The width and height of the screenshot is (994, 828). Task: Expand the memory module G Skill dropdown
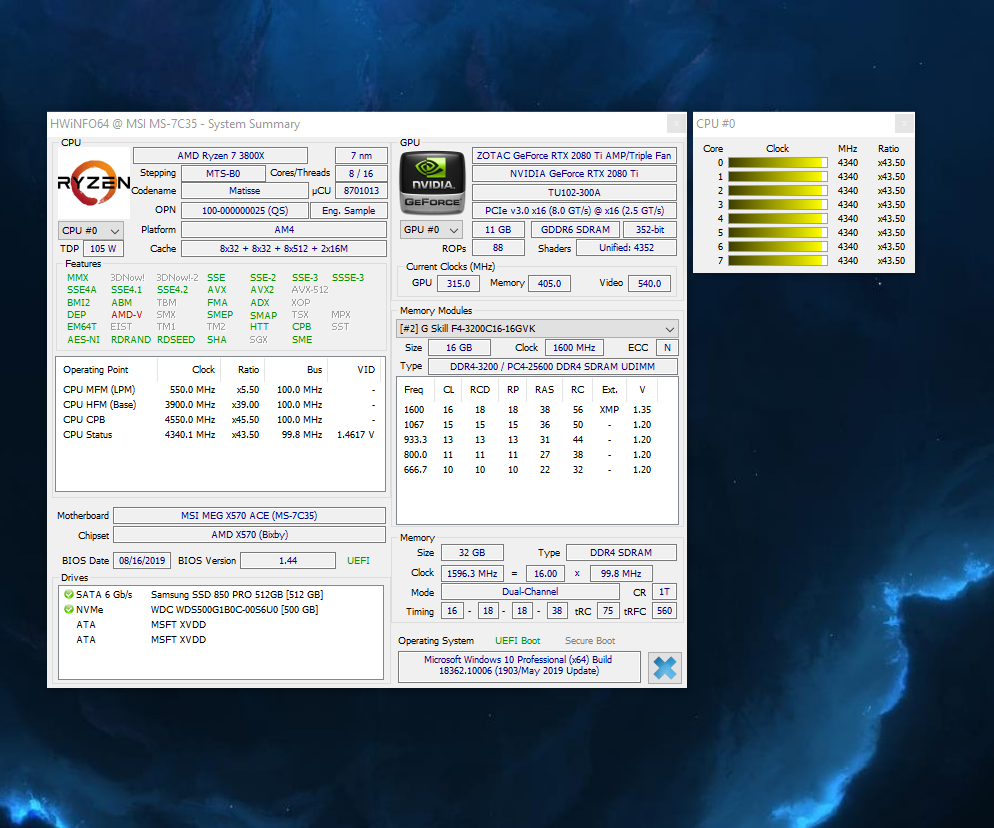click(537, 328)
